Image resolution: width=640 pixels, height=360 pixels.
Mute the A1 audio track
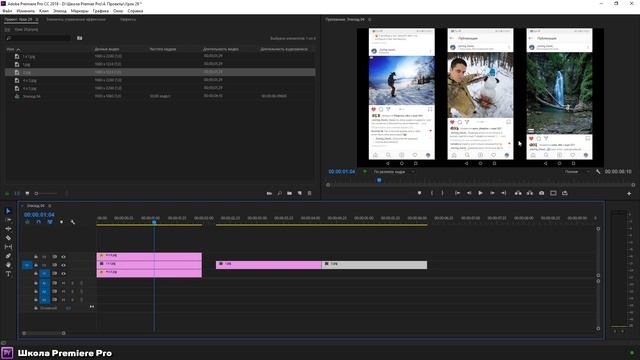click(63, 283)
